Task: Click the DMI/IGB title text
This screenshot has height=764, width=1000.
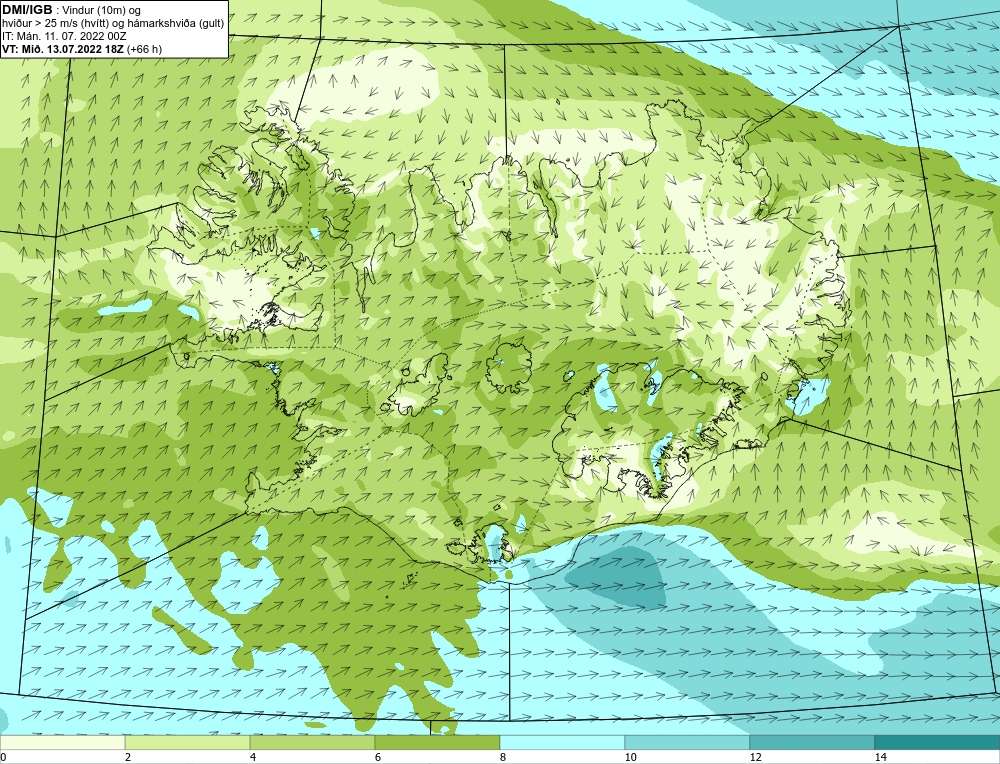Action: tap(27, 10)
